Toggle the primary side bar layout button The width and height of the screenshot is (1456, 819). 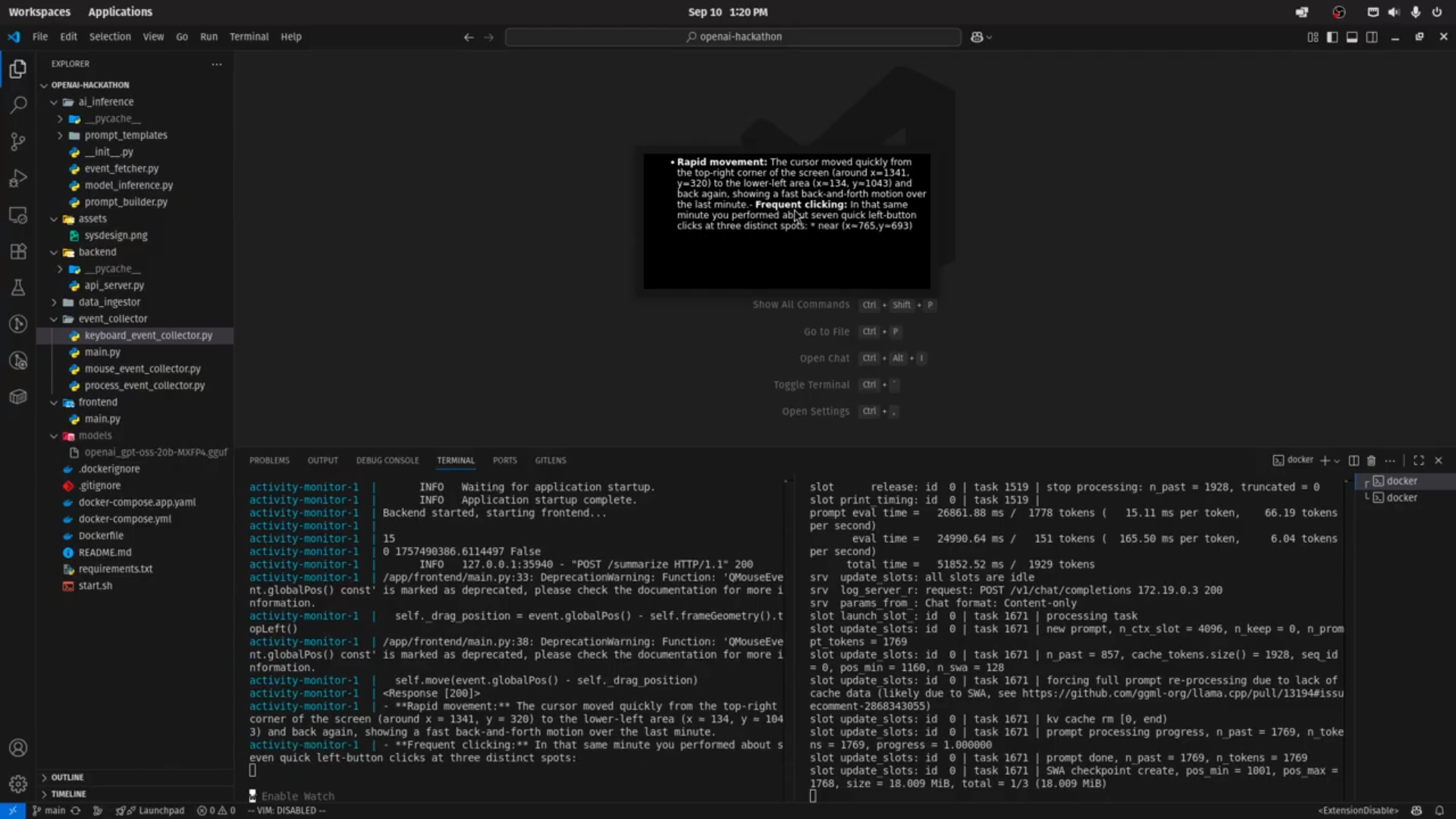pos(1332,37)
